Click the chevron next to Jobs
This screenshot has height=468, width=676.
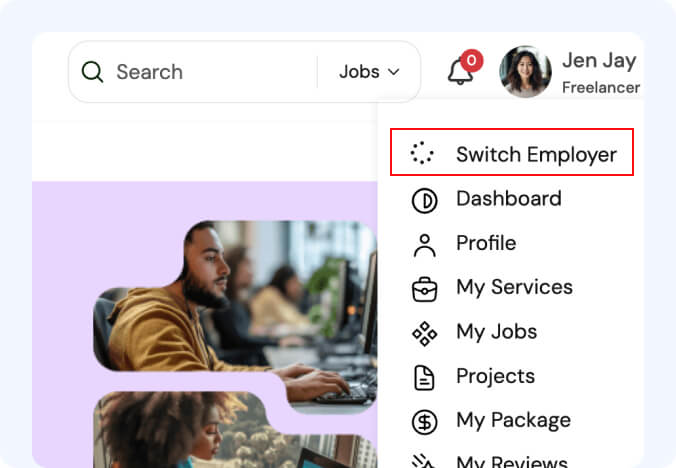coord(394,72)
